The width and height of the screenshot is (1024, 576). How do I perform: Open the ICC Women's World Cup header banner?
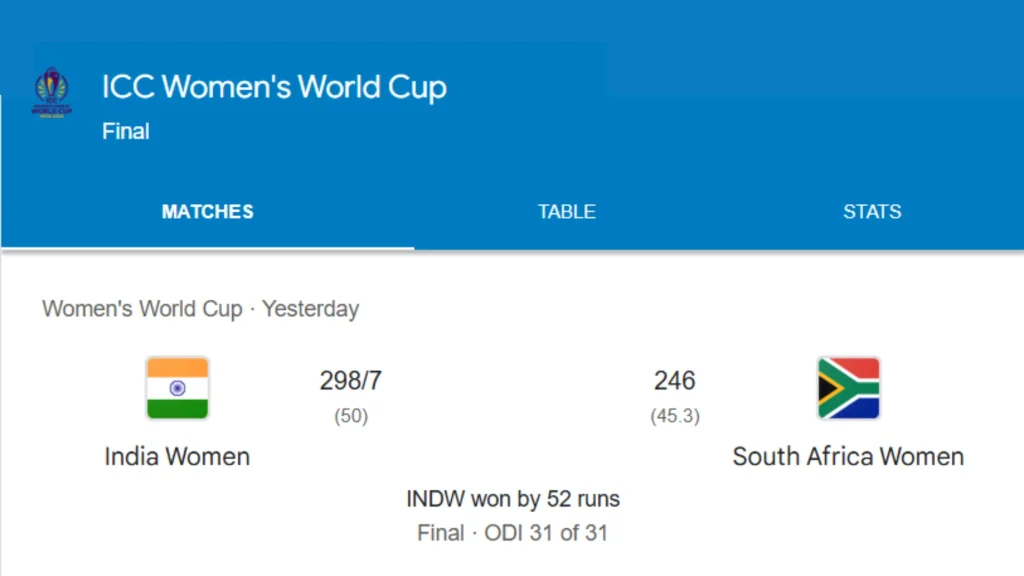pos(272,87)
